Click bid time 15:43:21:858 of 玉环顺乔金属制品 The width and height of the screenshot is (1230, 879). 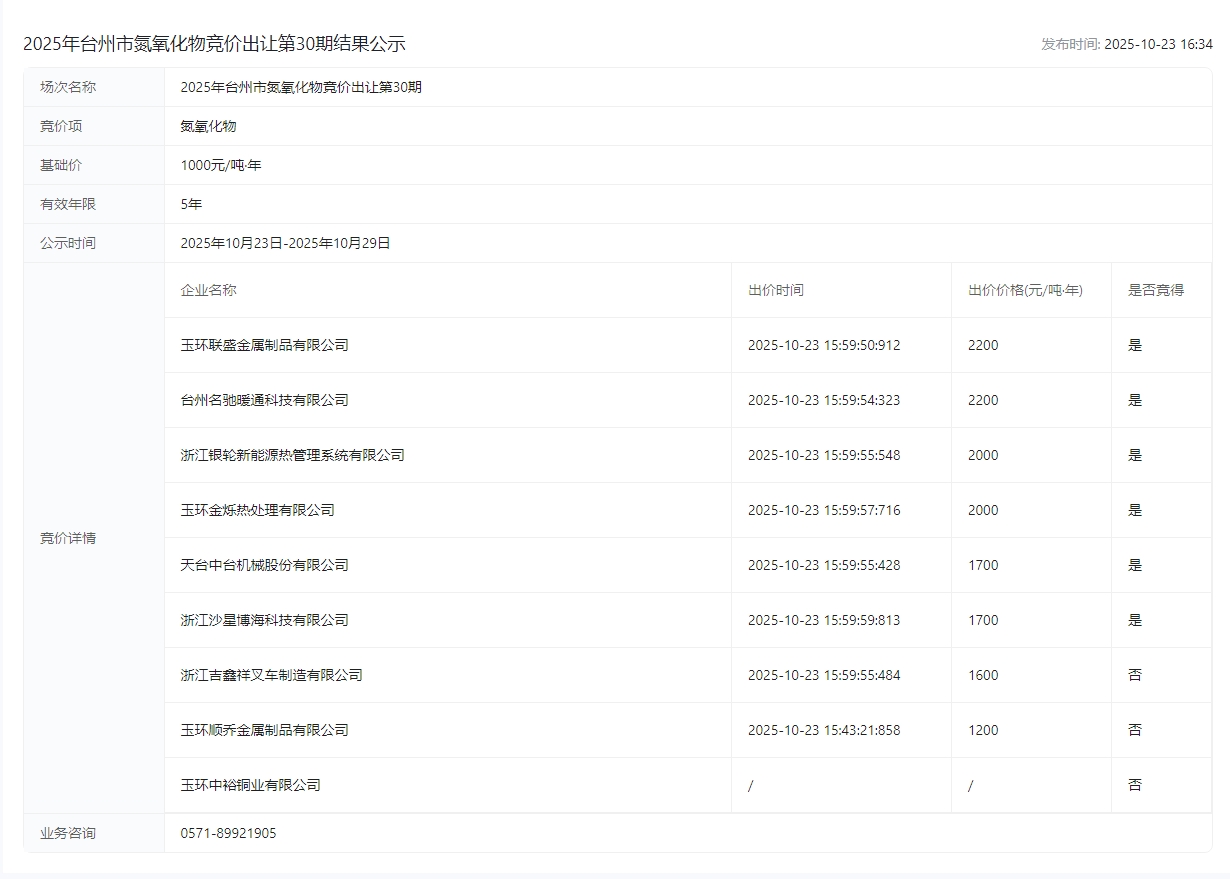click(823, 730)
